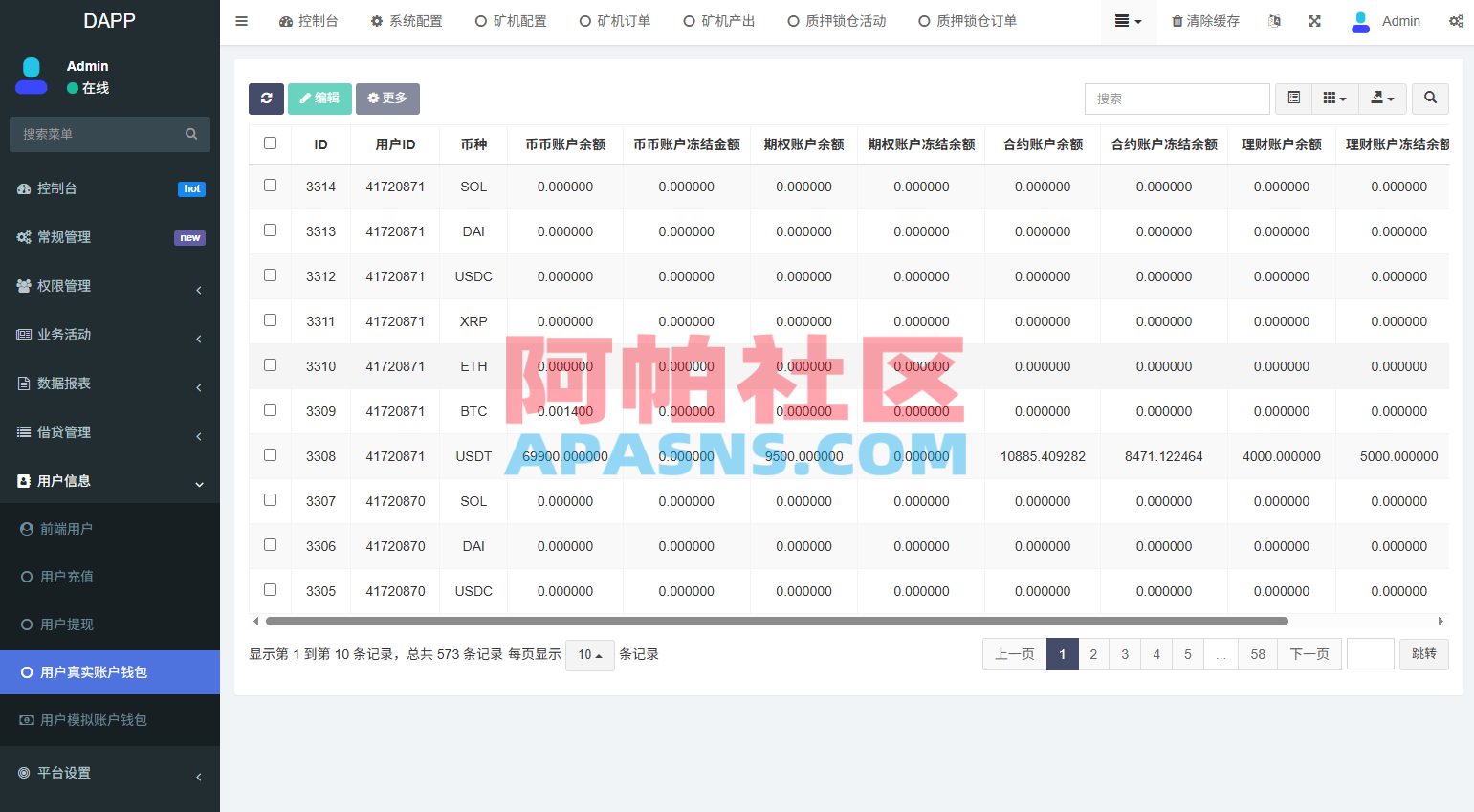Toggle table card view icon
The width and height of the screenshot is (1474, 812).
1294,99
